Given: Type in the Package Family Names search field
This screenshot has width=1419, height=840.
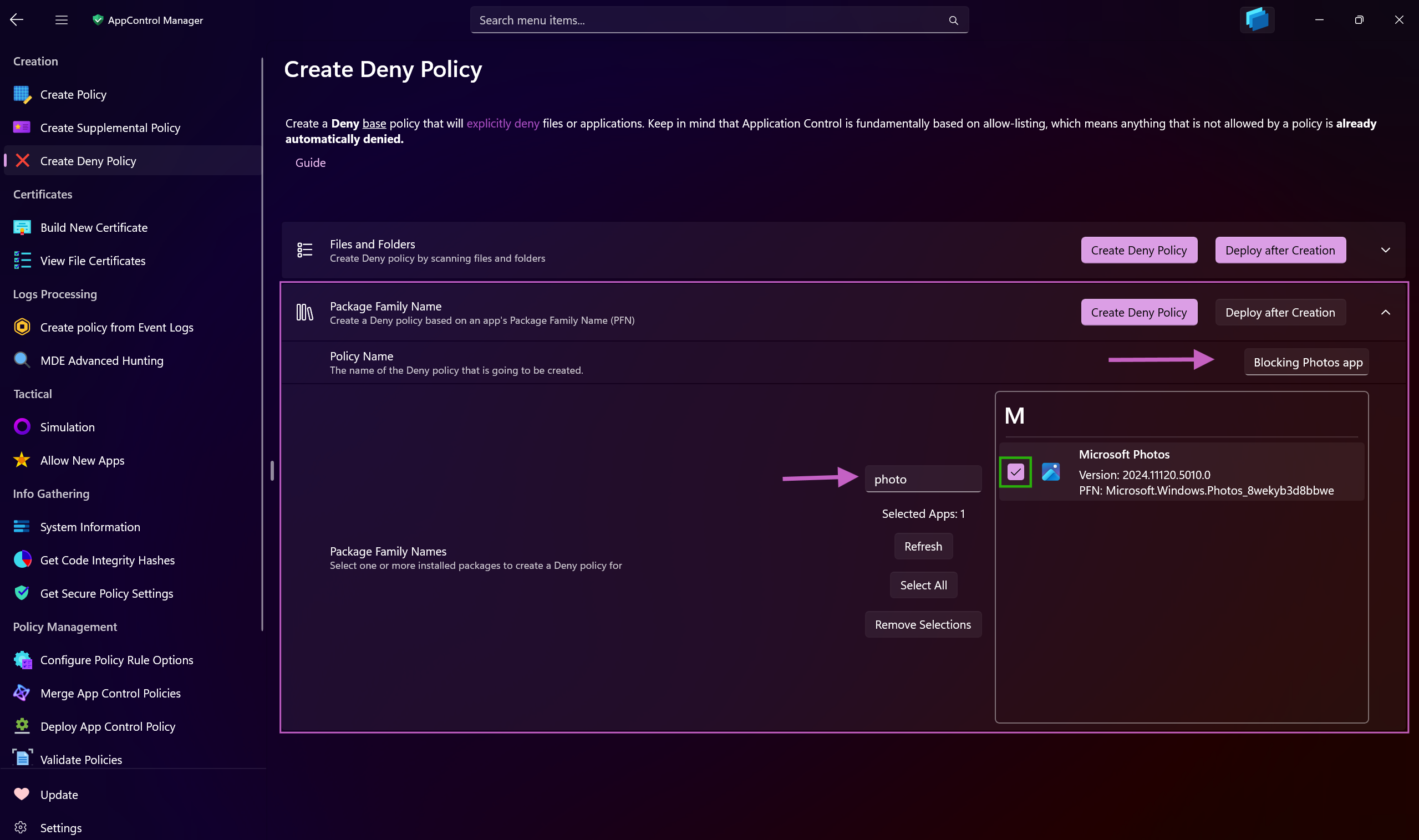Looking at the screenshot, I should 923,478.
